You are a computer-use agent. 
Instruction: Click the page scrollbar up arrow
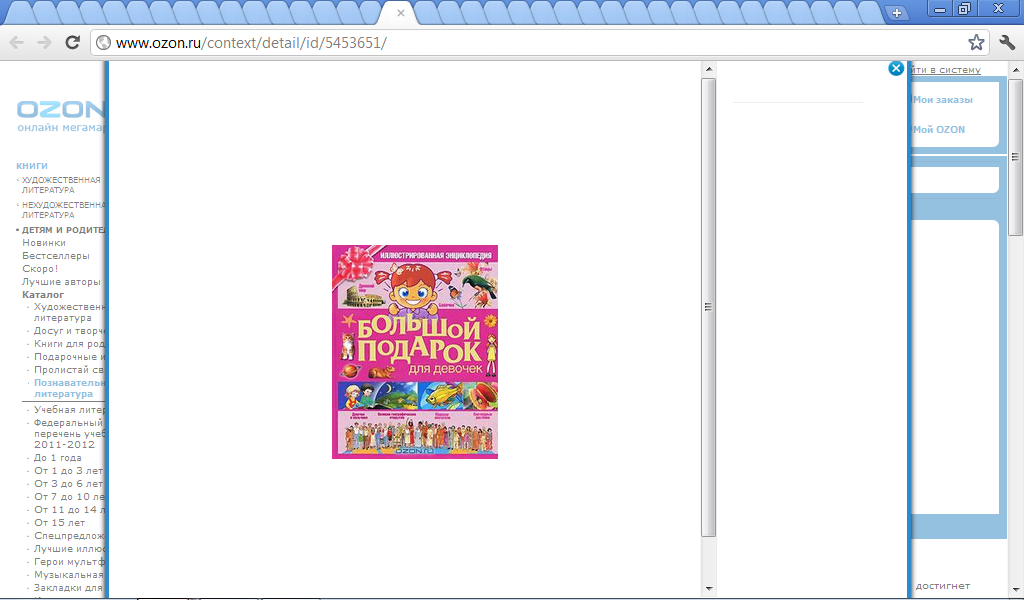[x=1016, y=69]
